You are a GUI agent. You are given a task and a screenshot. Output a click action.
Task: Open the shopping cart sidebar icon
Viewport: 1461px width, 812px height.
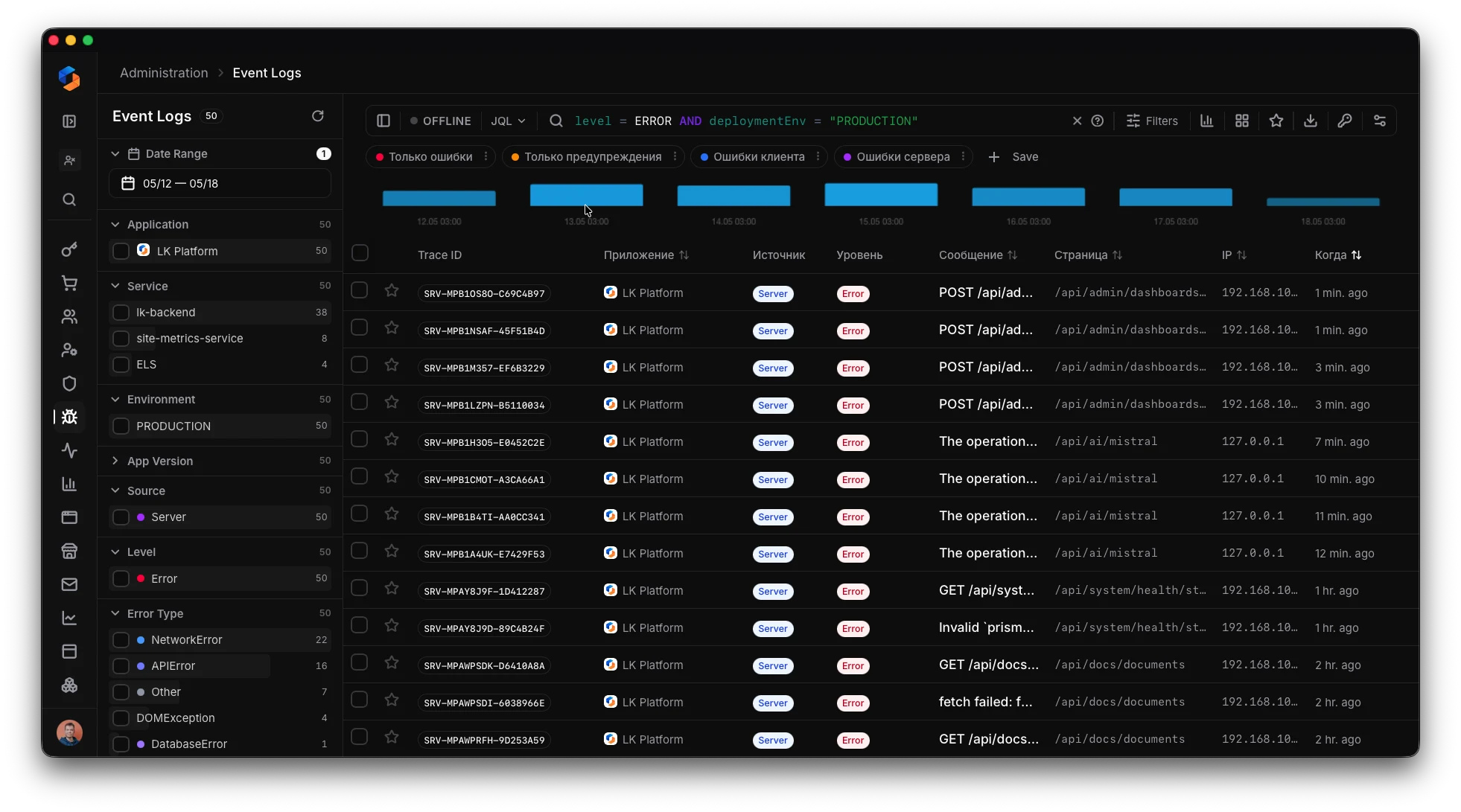coord(69,284)
